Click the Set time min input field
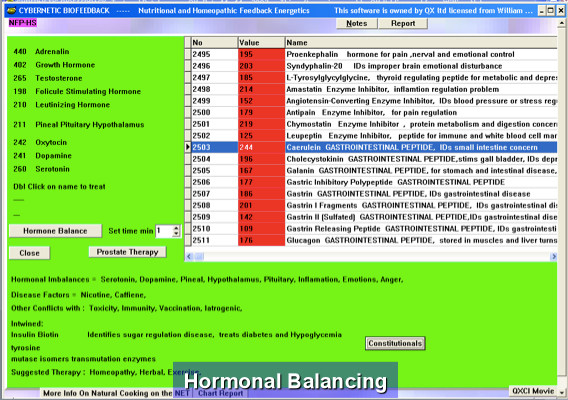 [x=164, y=231]
